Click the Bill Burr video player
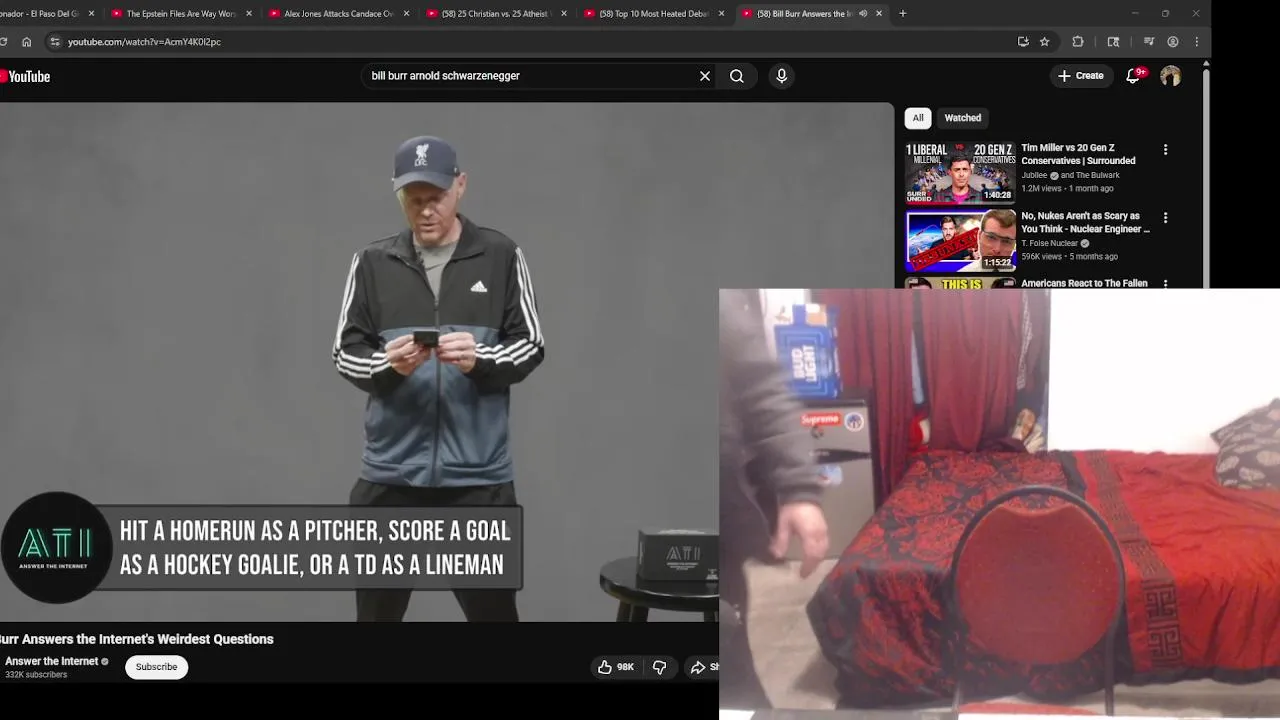The image size is (1280, 720). [447, 362]
